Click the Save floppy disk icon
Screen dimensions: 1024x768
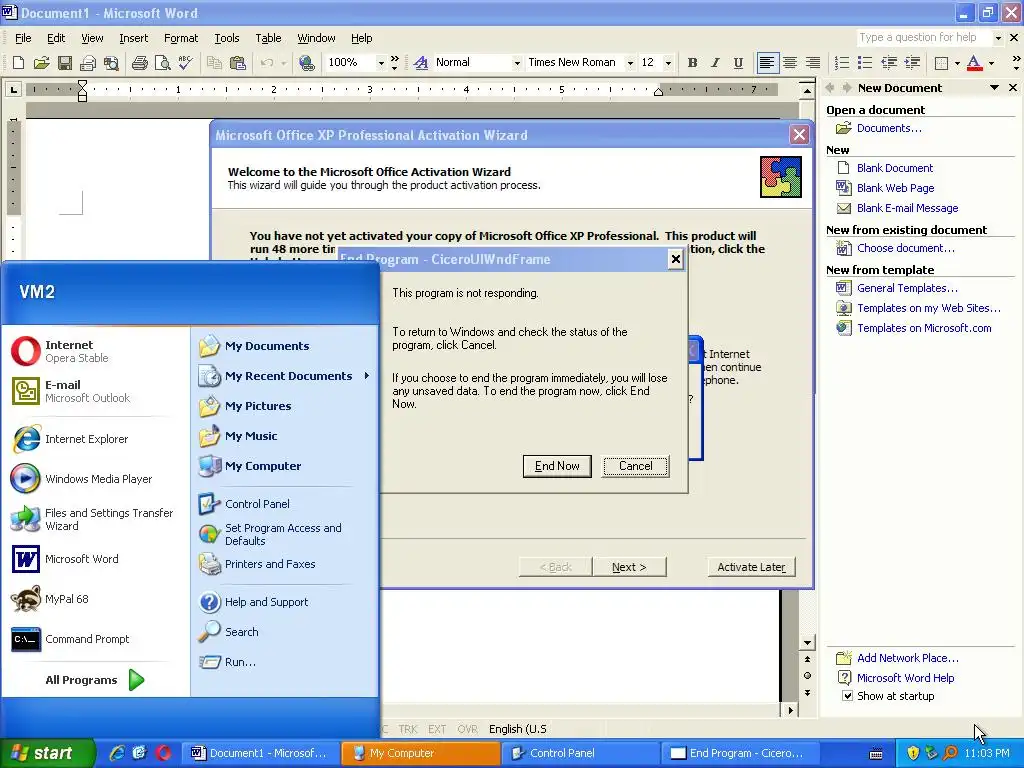click(x=65, y=63)
